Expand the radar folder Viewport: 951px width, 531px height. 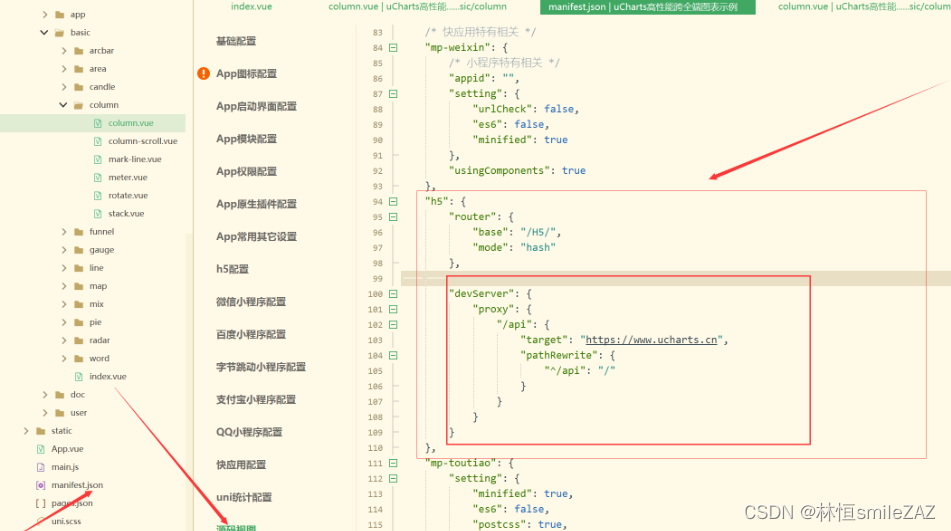tap(64, 340)
